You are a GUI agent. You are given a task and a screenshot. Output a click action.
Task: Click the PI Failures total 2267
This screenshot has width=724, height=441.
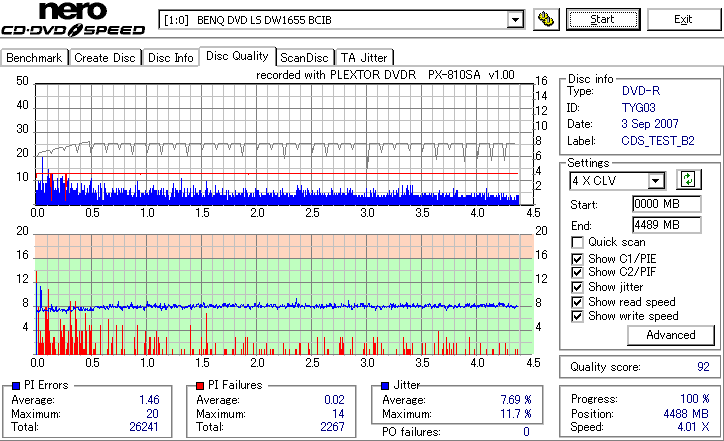[x=332, y=427]
